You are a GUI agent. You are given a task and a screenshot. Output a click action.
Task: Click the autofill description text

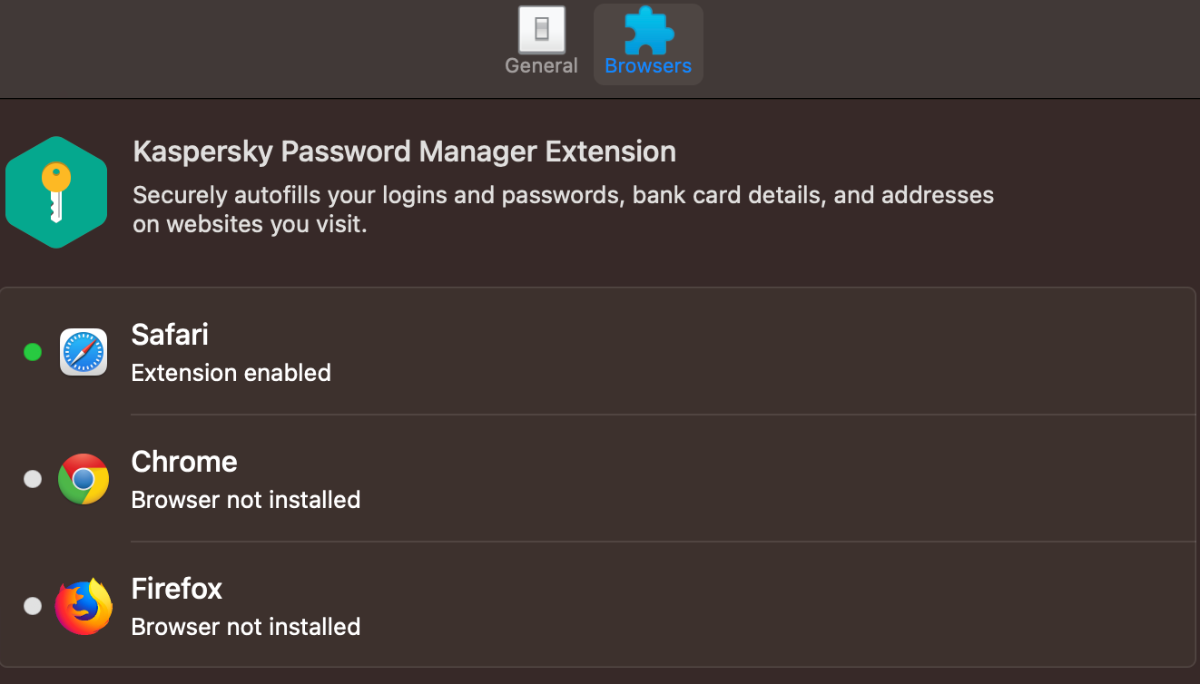click(563, 209)
